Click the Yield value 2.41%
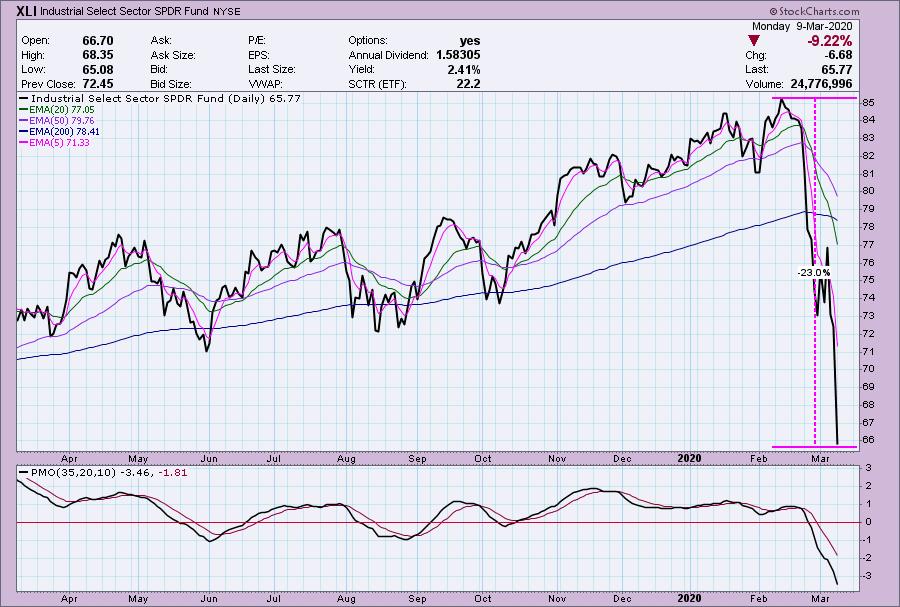 [464, 69]
